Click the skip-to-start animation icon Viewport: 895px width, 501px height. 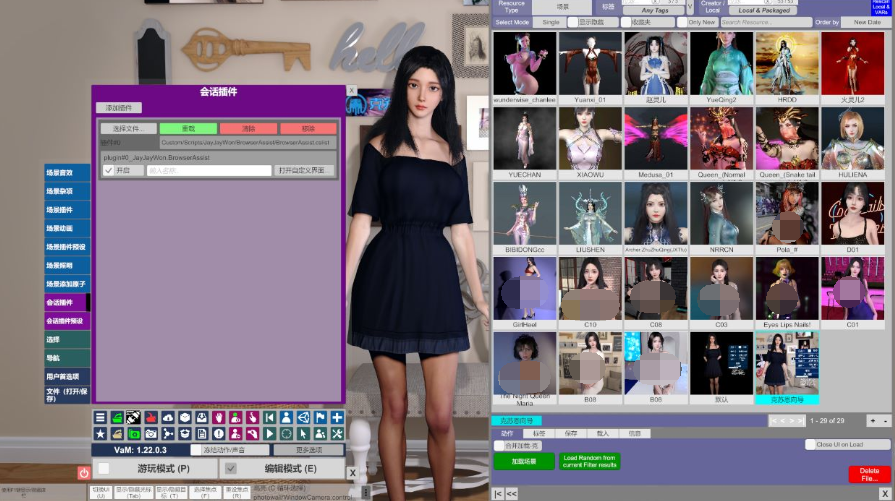point(269,418)
